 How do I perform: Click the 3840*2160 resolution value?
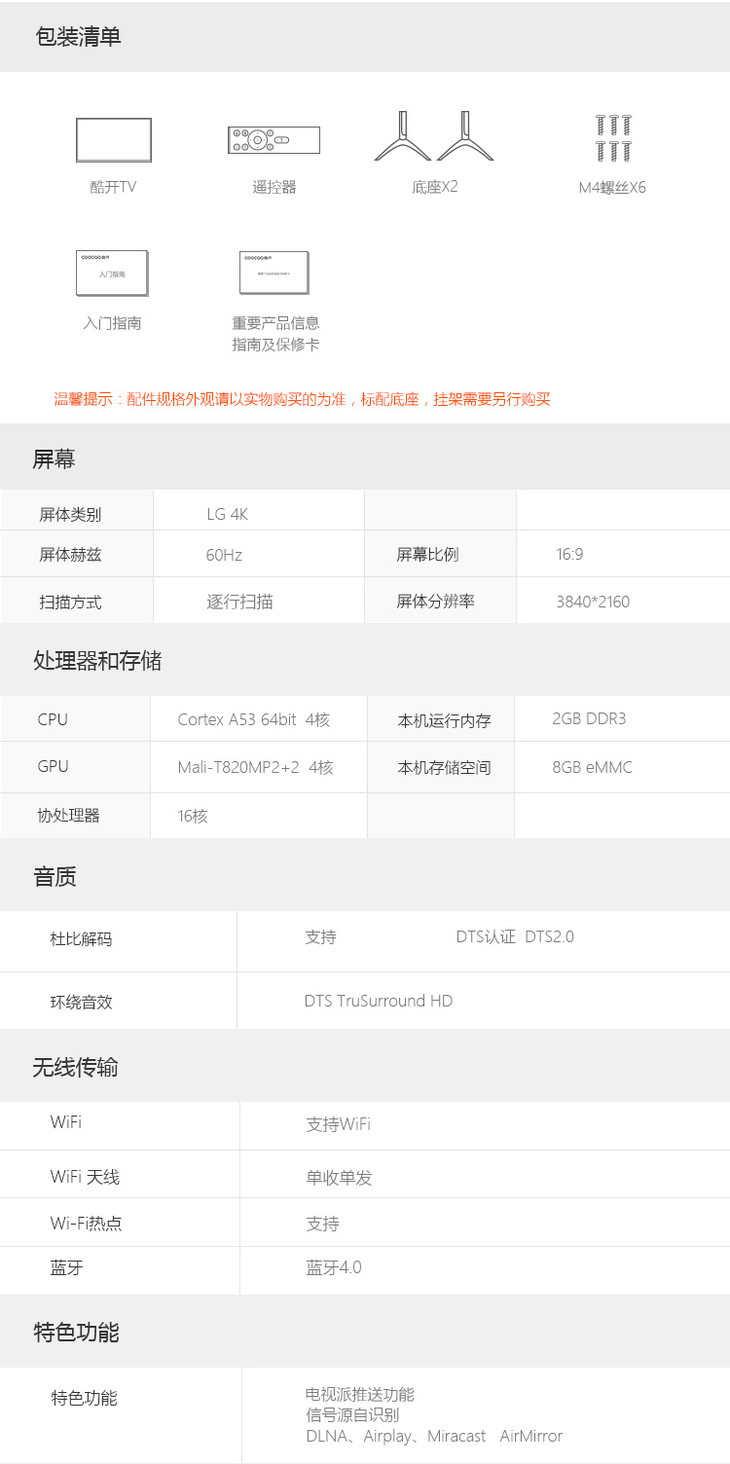click(593, 602)
